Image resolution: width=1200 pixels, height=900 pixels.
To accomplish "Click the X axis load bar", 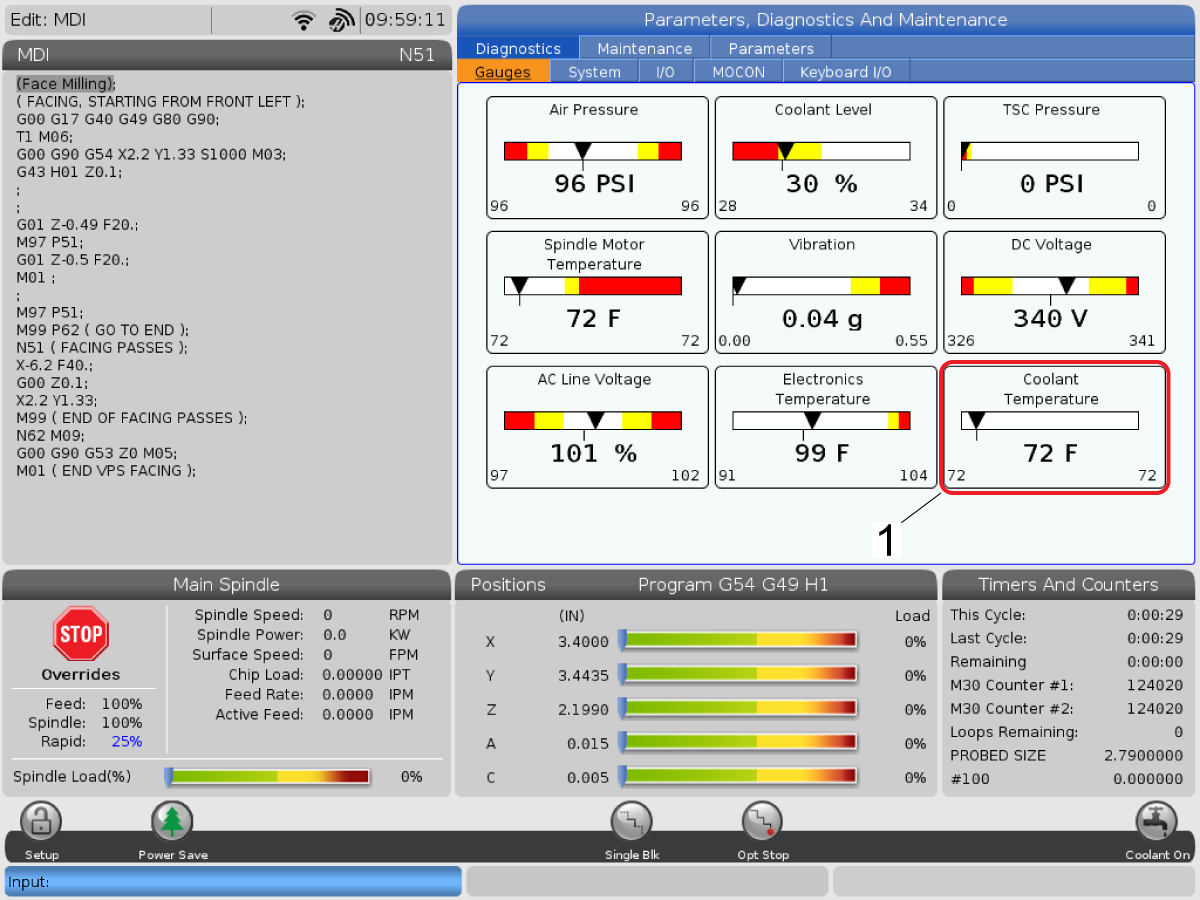I will (738, 641).
